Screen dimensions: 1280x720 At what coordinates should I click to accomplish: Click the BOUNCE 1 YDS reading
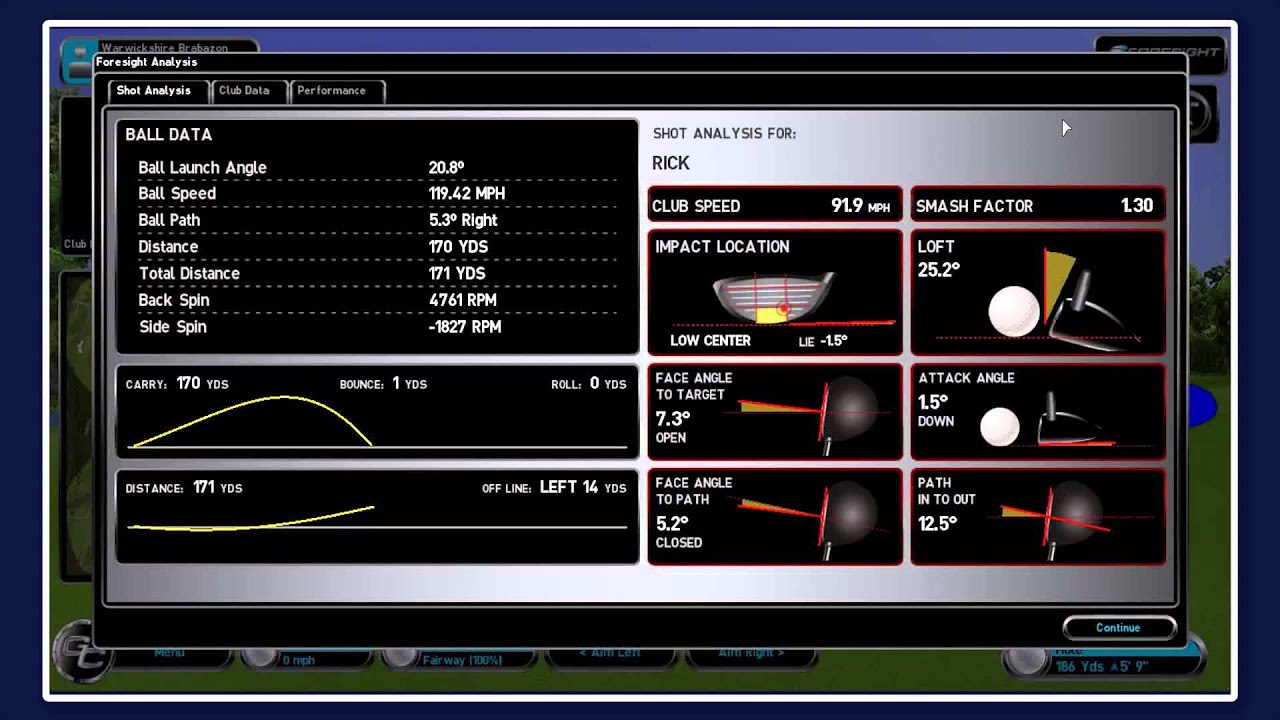coord(383,384)
